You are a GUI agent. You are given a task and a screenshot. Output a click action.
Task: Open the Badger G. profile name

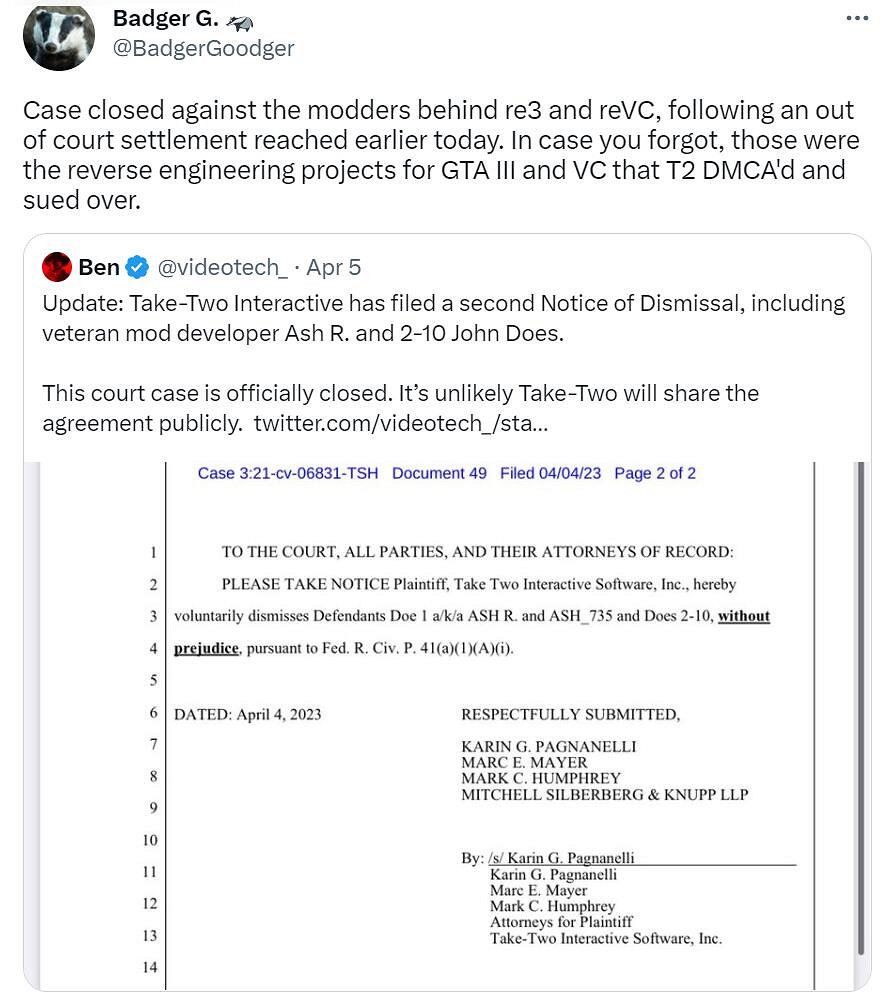164,18
